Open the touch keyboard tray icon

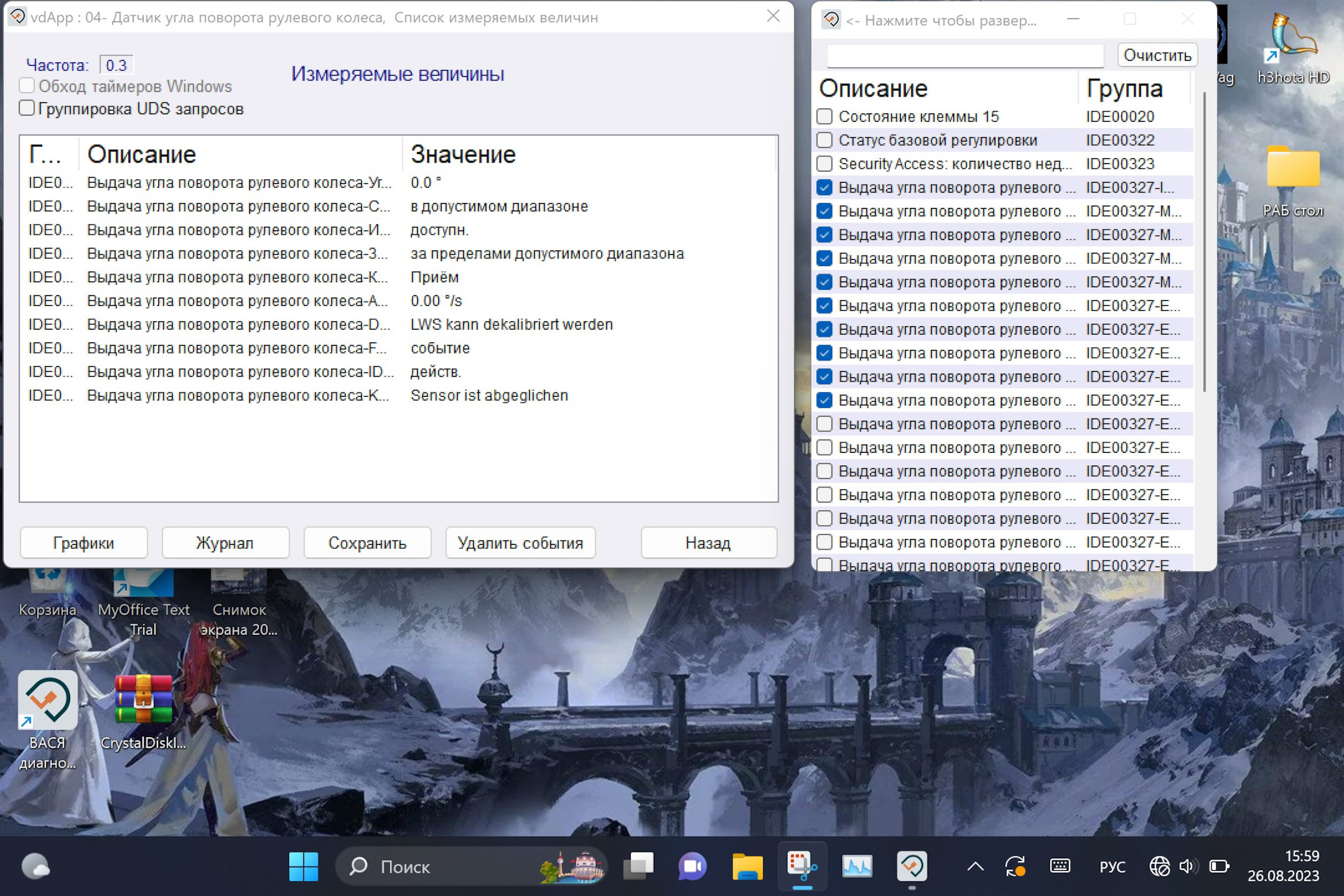coord(1060,867)
